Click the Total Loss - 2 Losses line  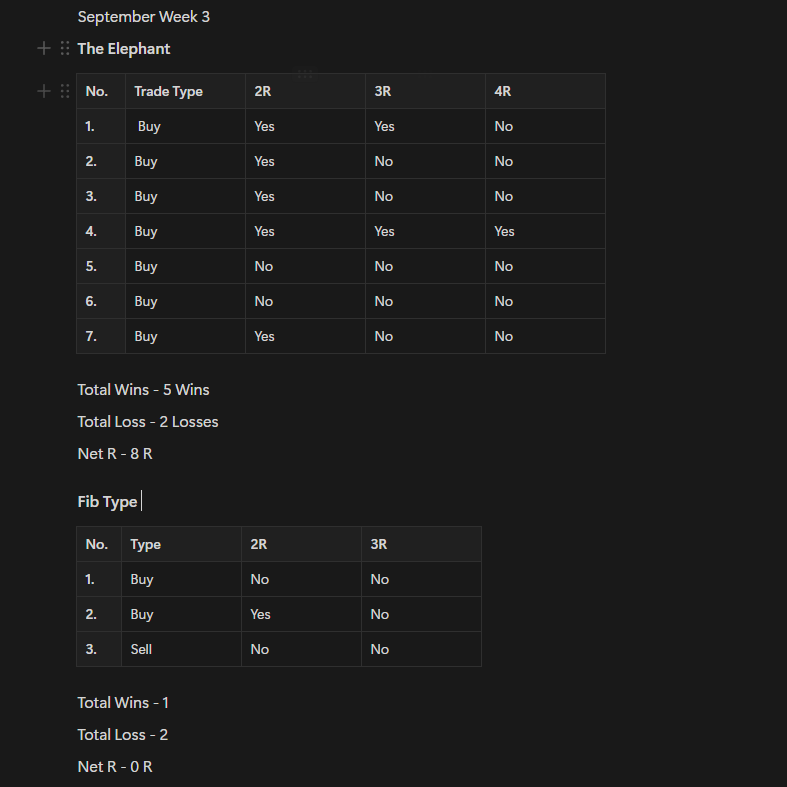[147, 421]
